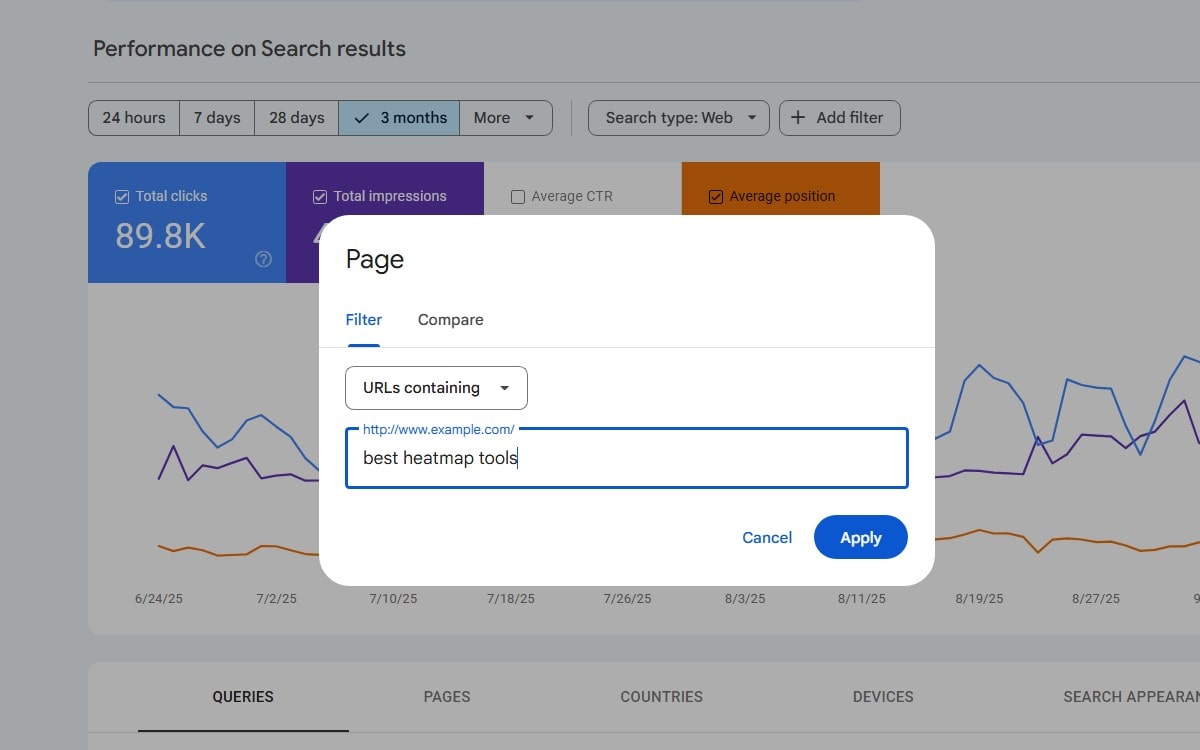
Task: View the DEVICES tab
Action: tap(883, 697)
